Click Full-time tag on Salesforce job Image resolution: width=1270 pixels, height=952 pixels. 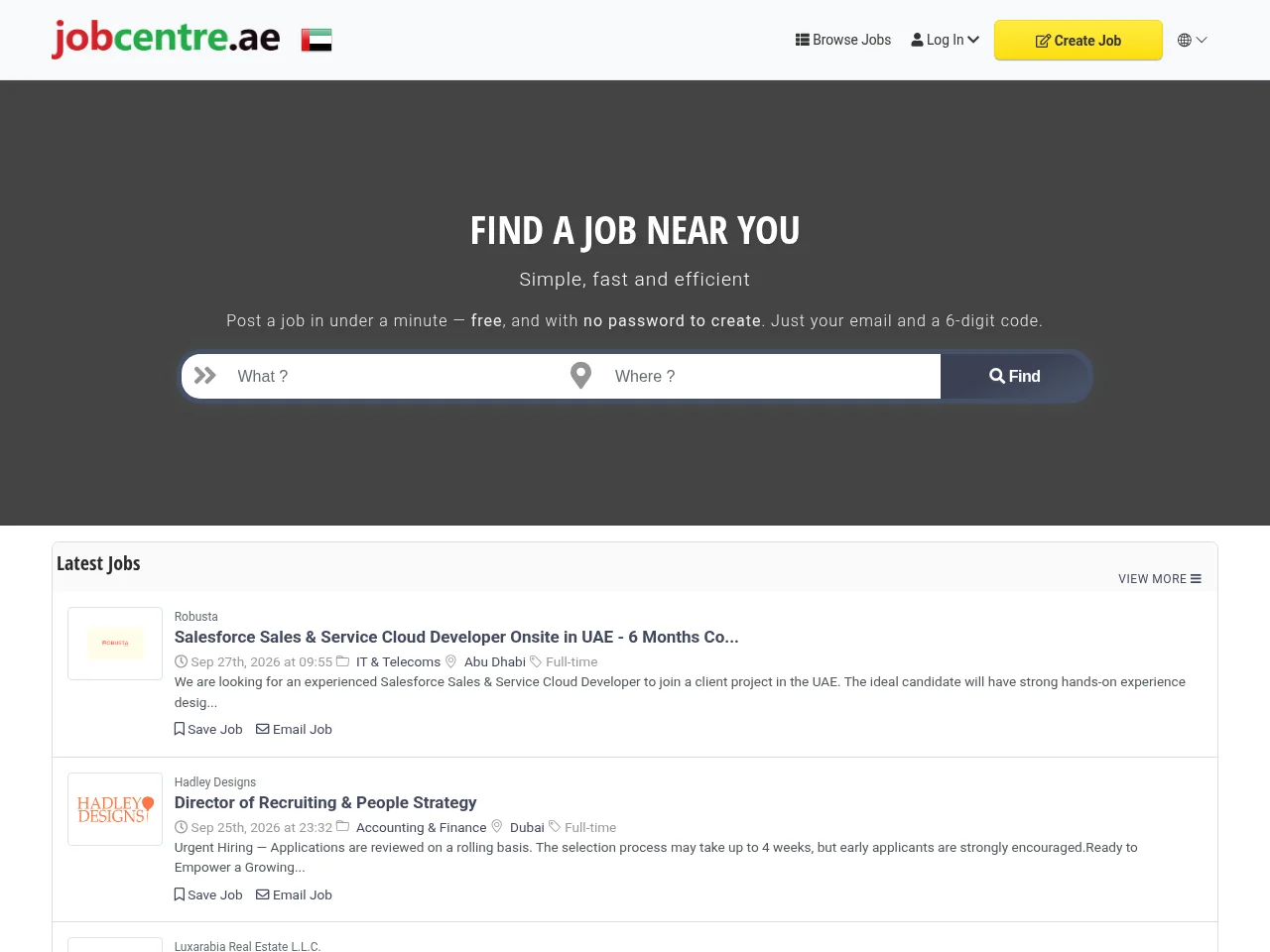click(x=571, y=661)
